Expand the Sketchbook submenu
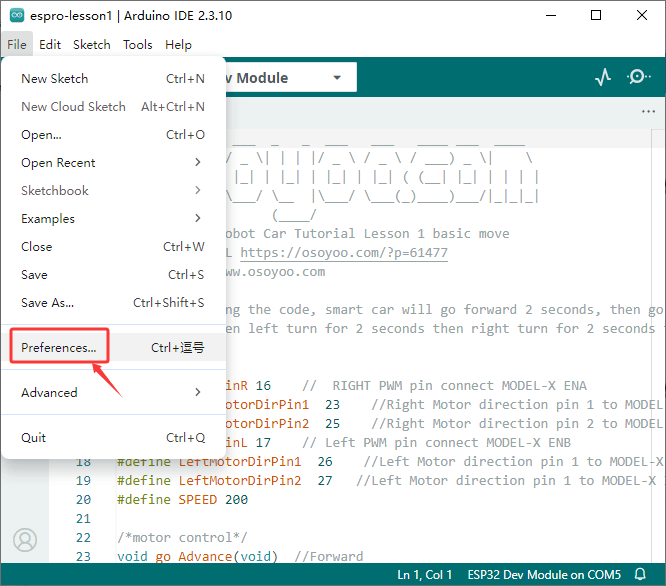 point(113,191)
